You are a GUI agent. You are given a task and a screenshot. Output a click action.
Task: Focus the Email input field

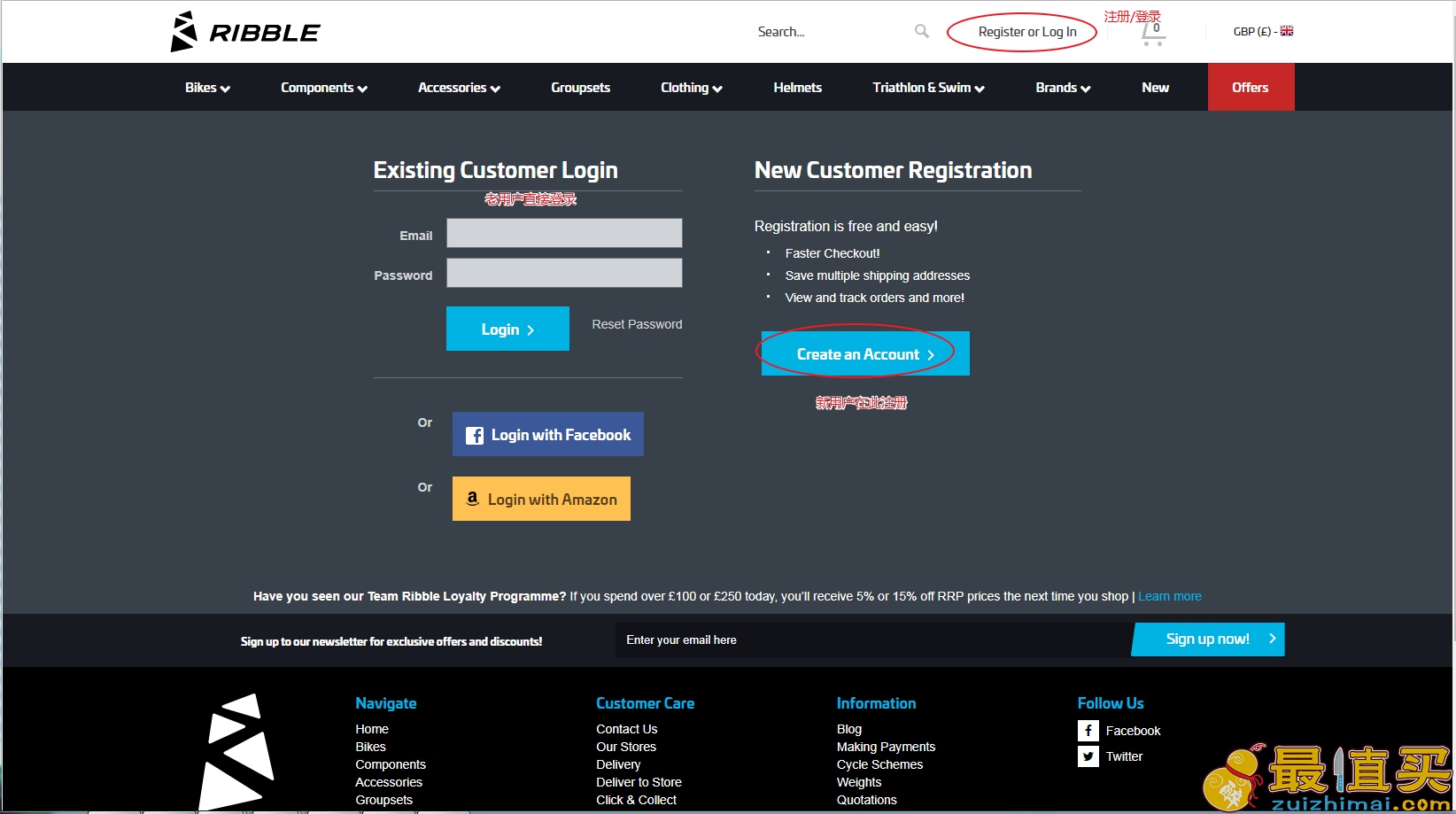(564, 233)
